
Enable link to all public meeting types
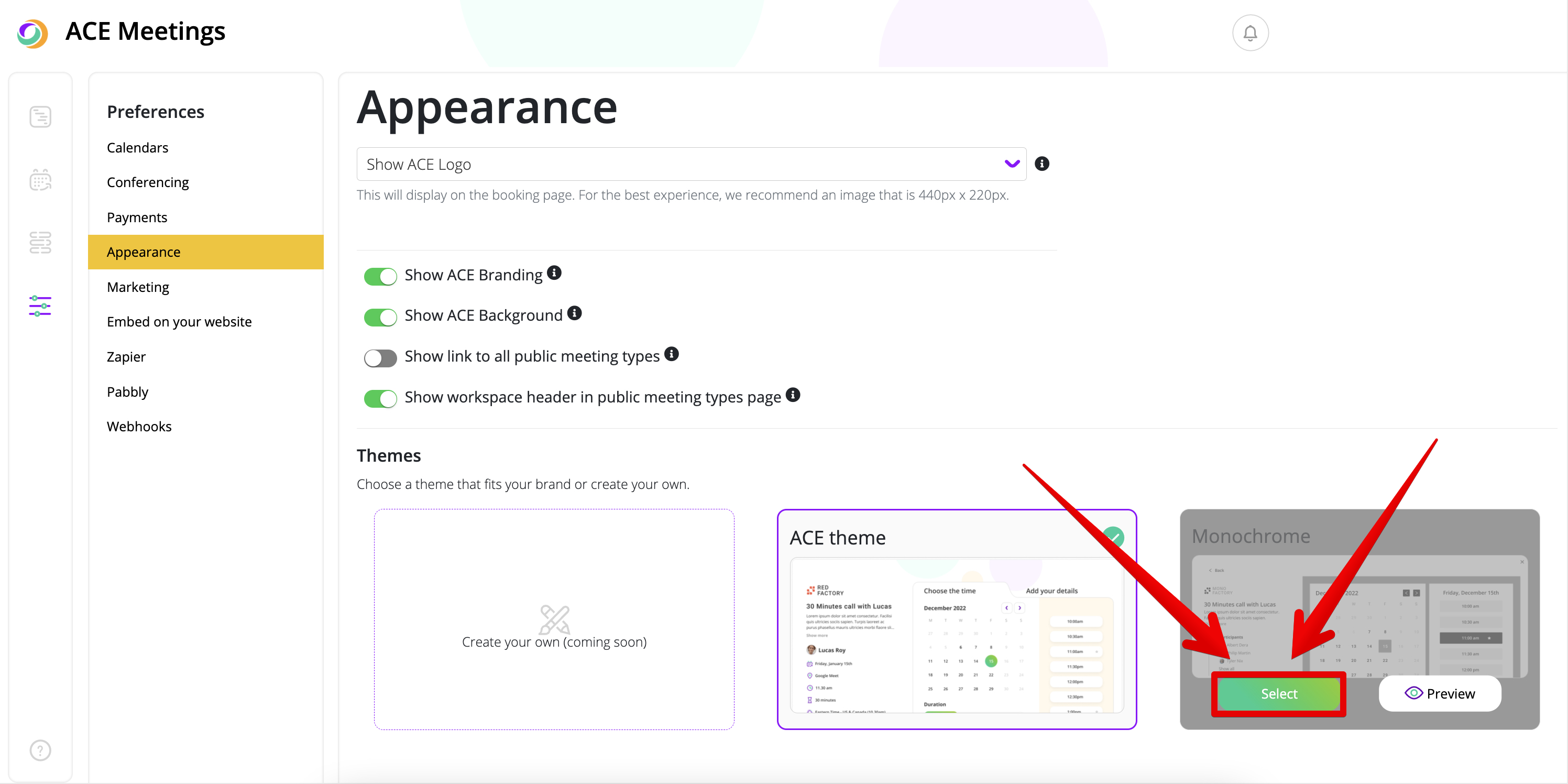(380, 358)
